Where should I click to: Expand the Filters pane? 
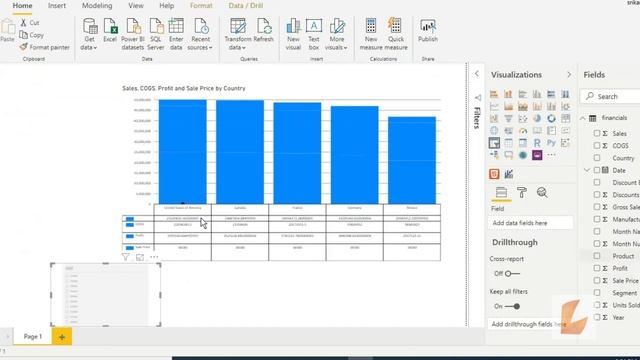(477, 73)
